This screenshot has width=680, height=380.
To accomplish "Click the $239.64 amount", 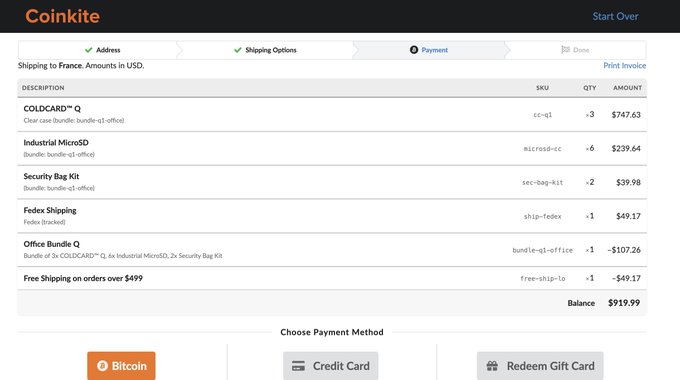I will tap(626, 148).
